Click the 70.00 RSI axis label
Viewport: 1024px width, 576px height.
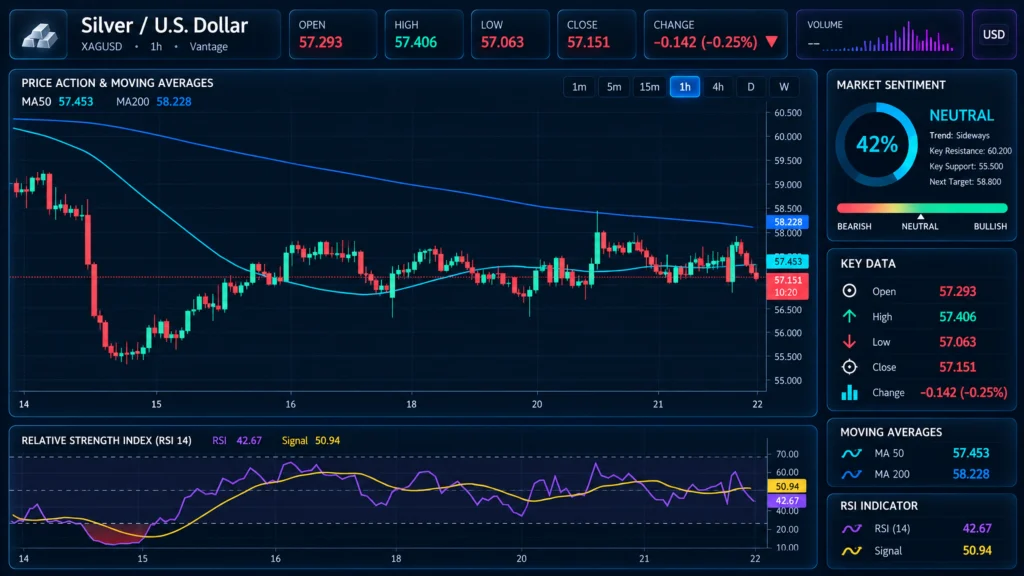tap(787, 454)
